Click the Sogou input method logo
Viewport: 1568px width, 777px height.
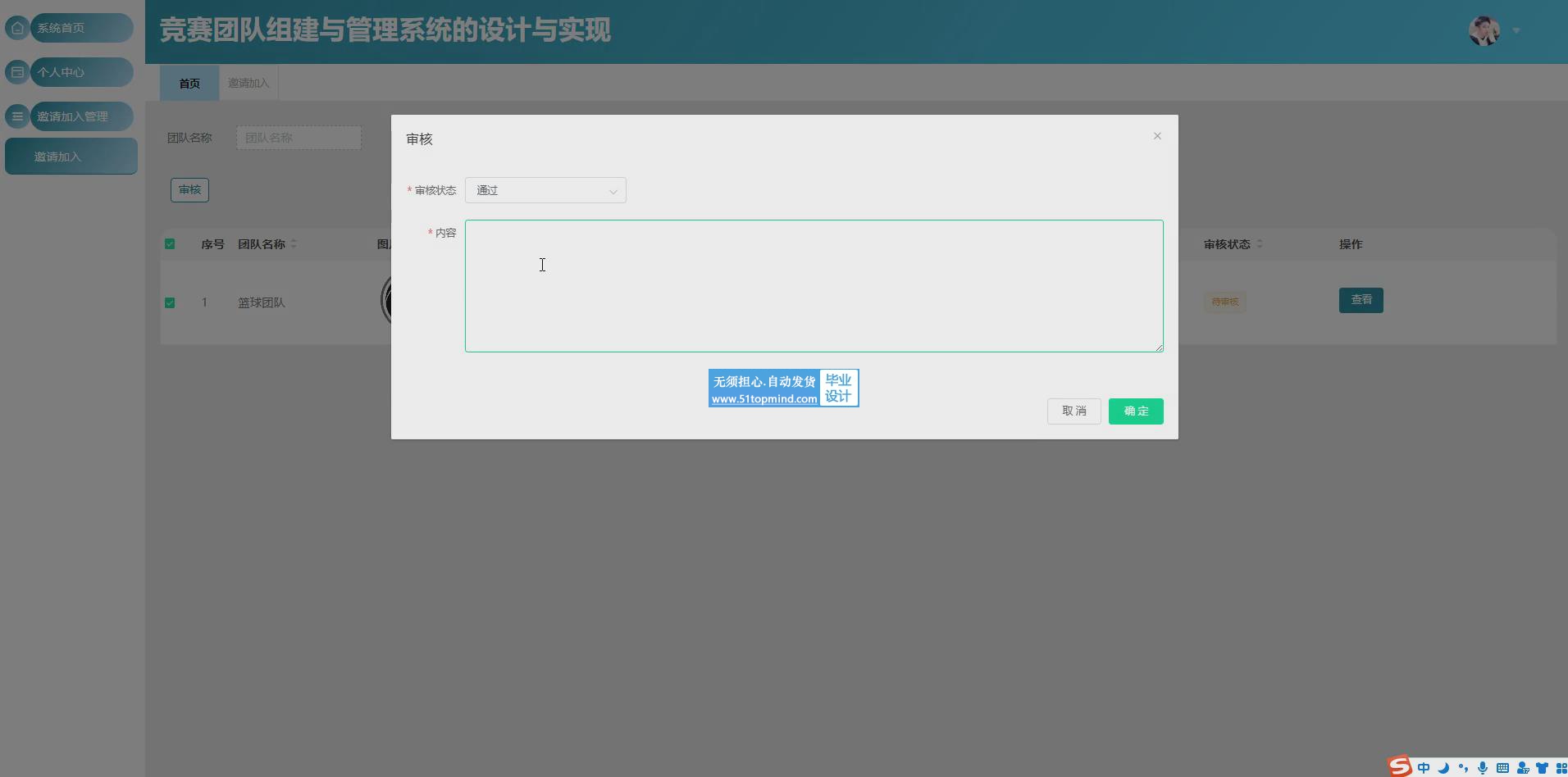(1400, 766)
